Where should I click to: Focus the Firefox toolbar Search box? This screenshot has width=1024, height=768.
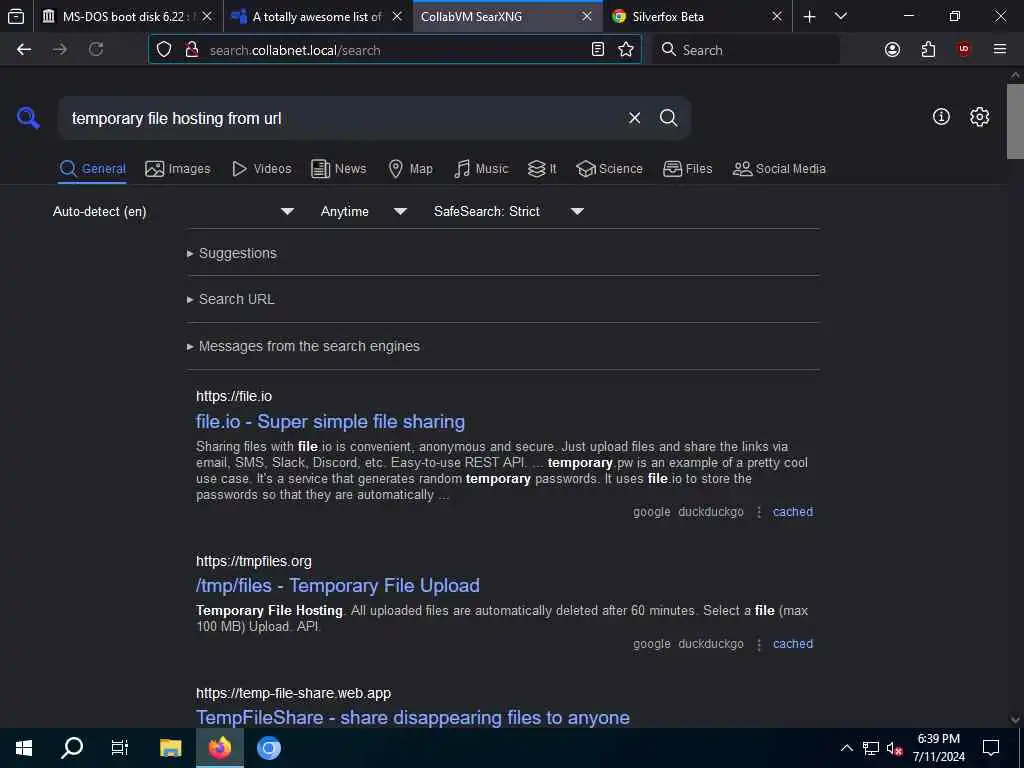coord(746,50)
